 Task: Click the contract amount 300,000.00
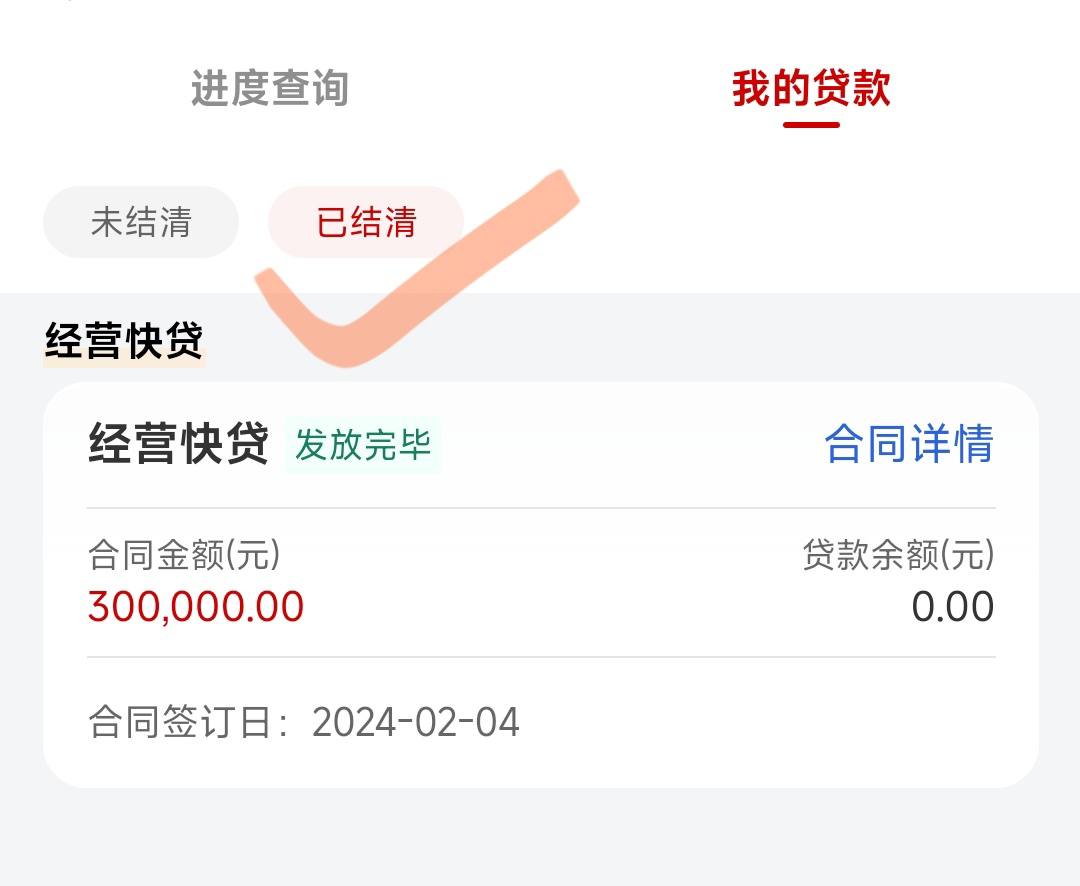tap(196, 606)
